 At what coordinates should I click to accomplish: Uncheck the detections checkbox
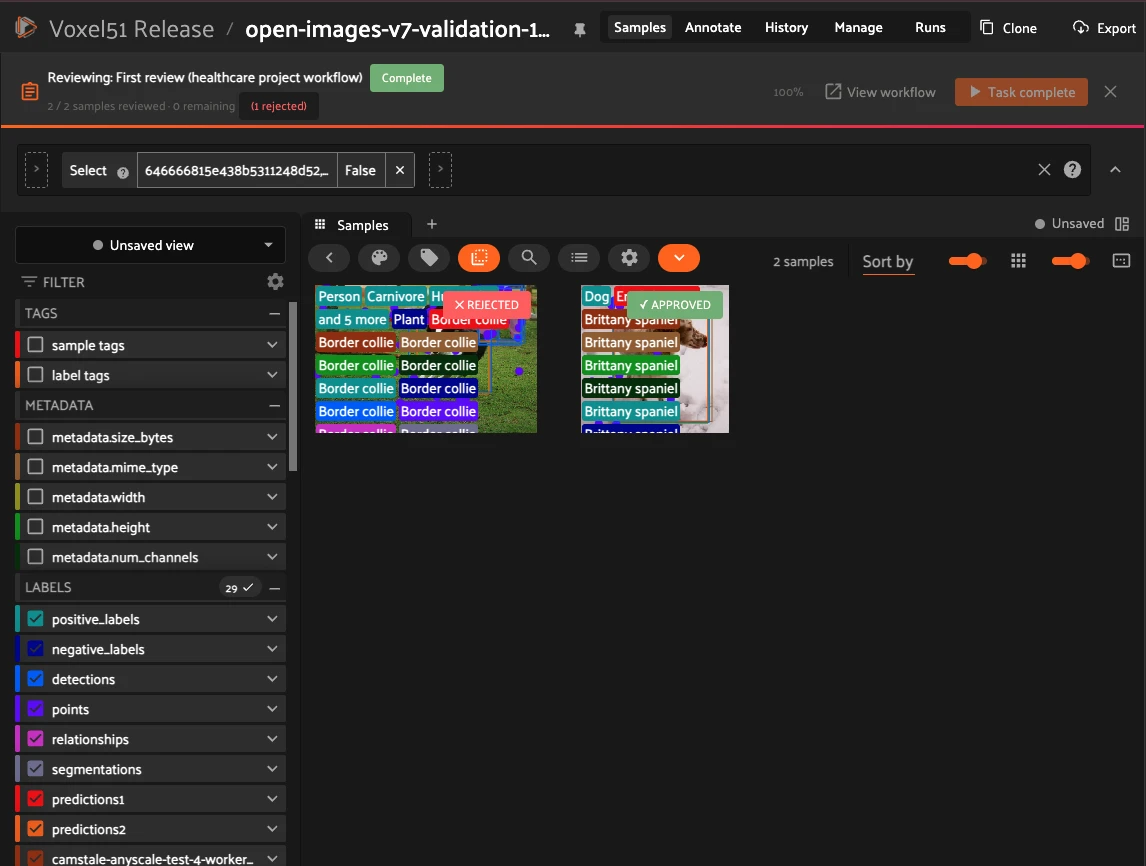click(x=35, y=679)
